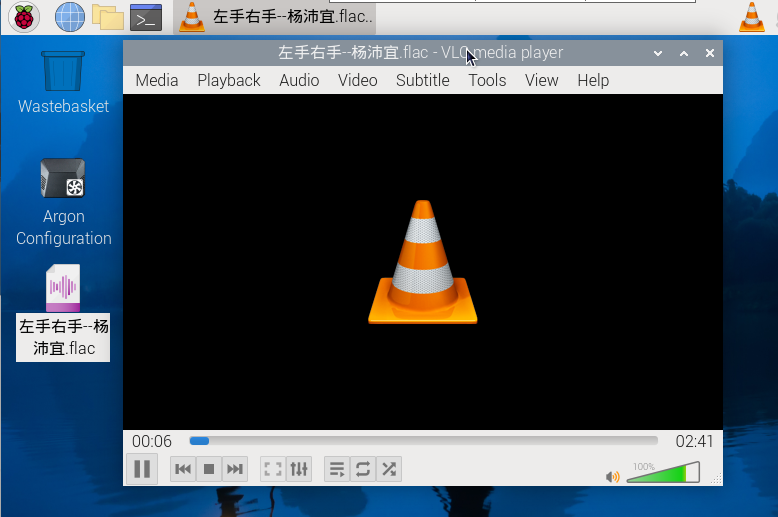Select the Argon Configuration desktop icon
The image size is (778, 517).
[x=63, y=202]
